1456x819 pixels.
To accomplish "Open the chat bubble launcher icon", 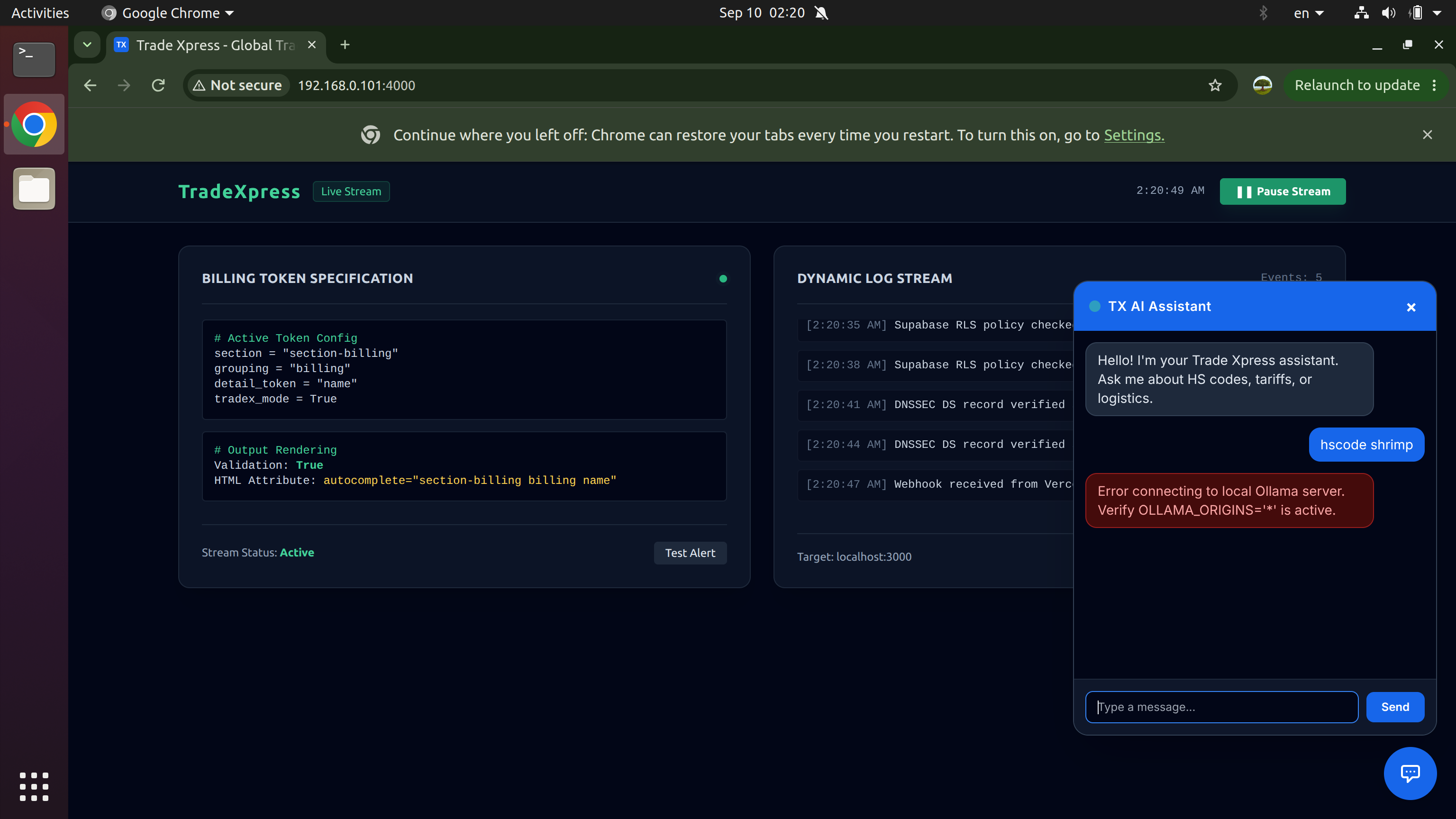I will pos(1410,773).
